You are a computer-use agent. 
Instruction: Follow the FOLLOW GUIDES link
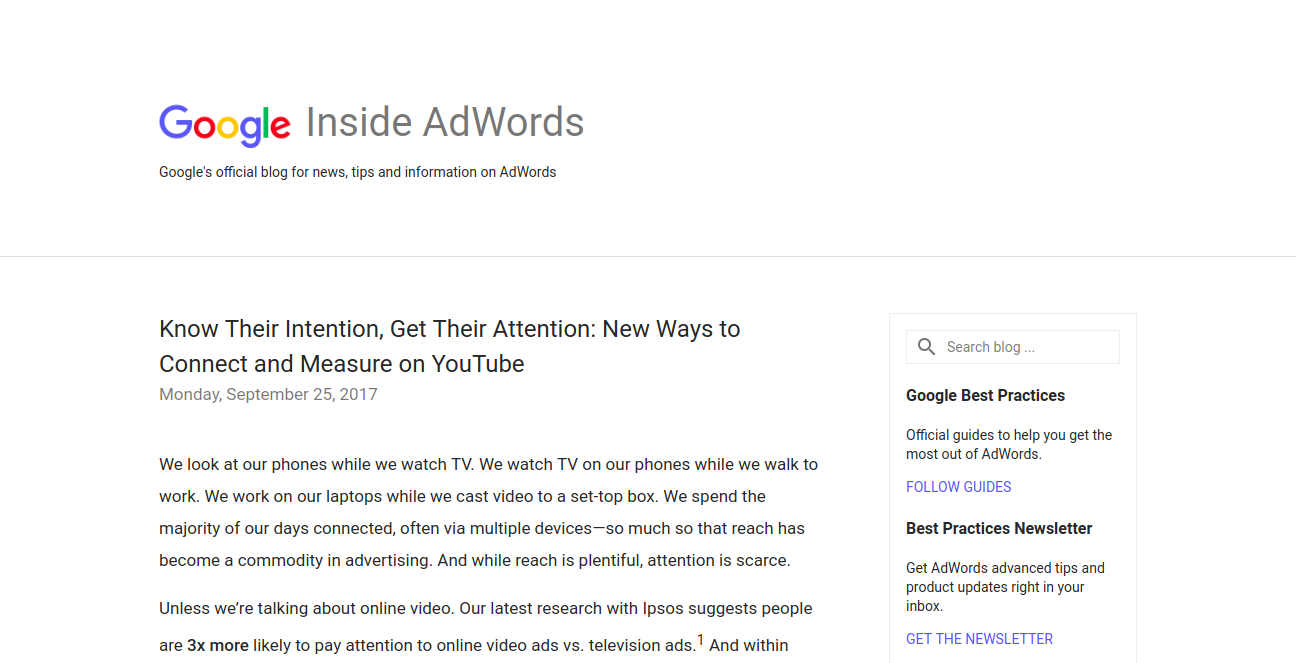(958, 487)
